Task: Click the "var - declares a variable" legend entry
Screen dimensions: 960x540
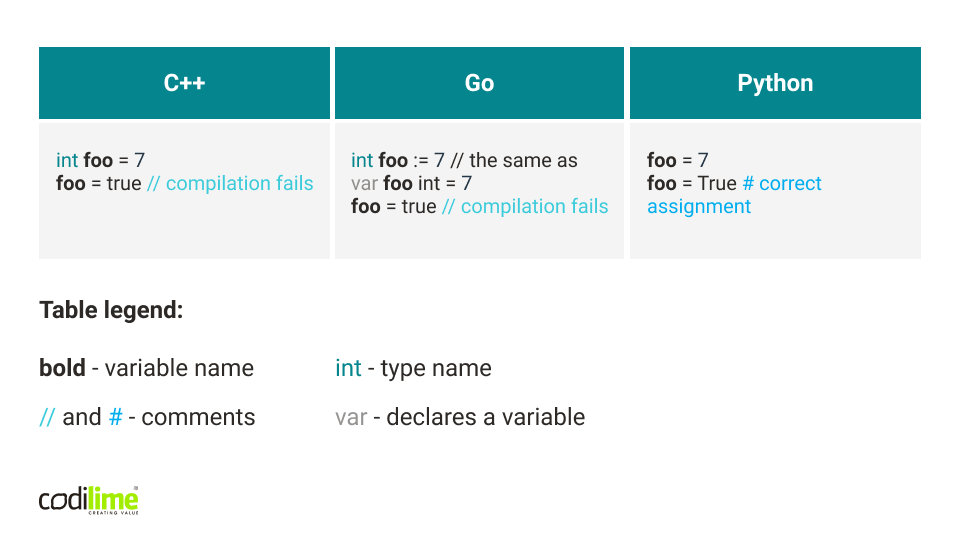Action: (460, 417)
